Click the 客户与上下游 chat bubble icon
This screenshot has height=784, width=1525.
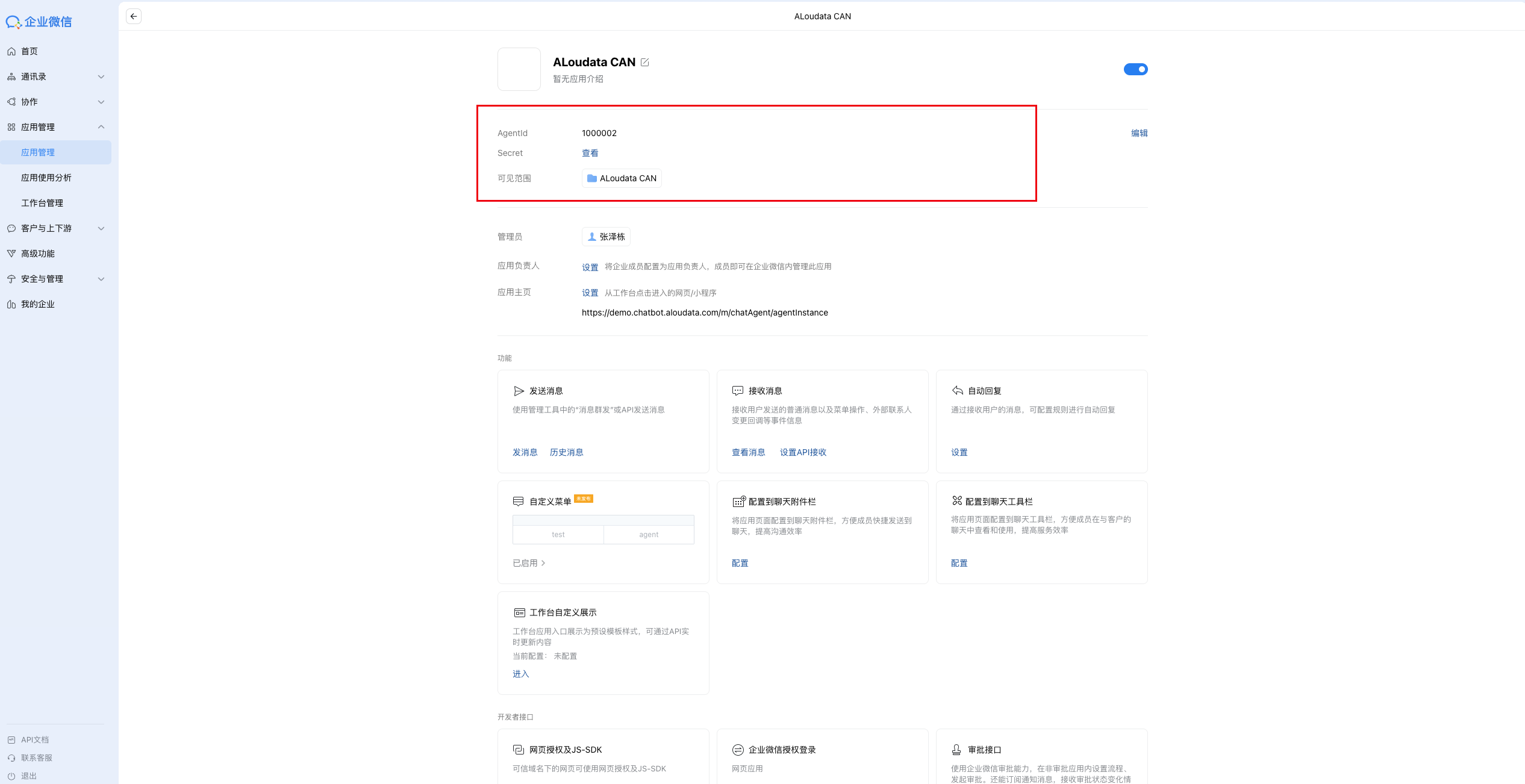pyautogui.click(x=11, y=228)
